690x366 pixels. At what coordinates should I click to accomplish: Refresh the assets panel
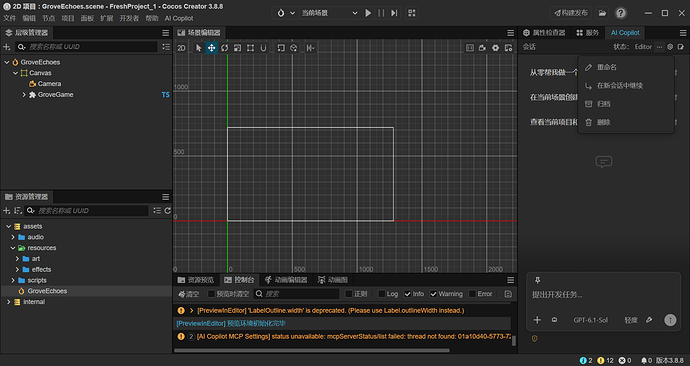pos(168,211)
